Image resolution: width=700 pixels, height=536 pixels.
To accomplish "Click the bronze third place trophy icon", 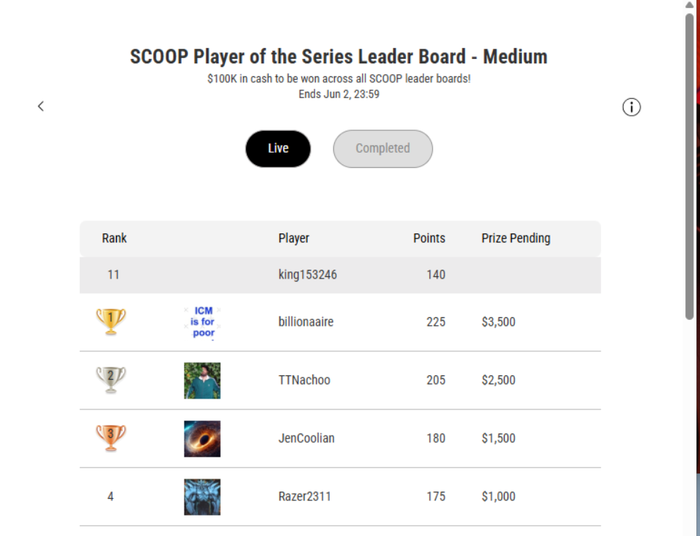I will [111, 438].
